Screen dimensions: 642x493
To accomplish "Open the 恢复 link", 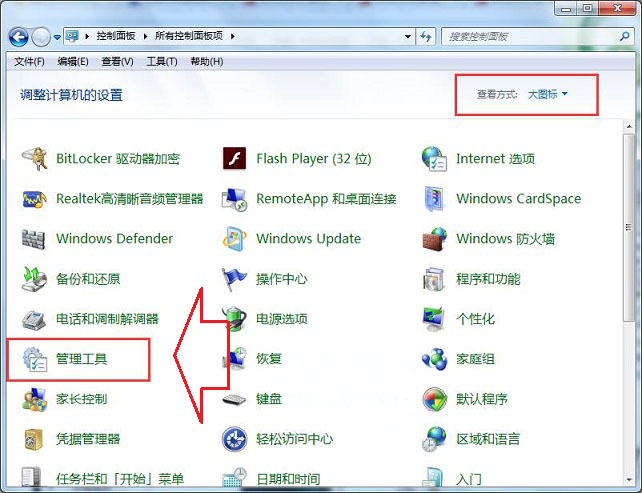I will 269,359.
